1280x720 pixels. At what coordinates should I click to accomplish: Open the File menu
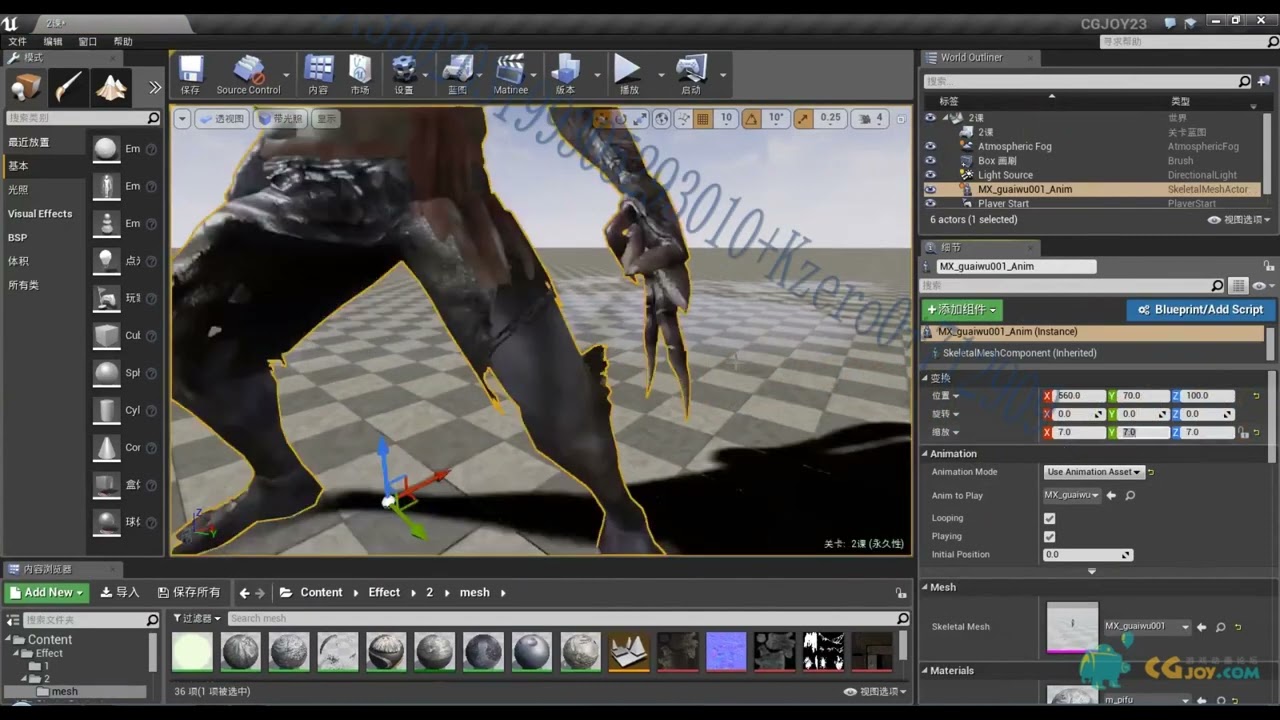[x=17, y=42]
